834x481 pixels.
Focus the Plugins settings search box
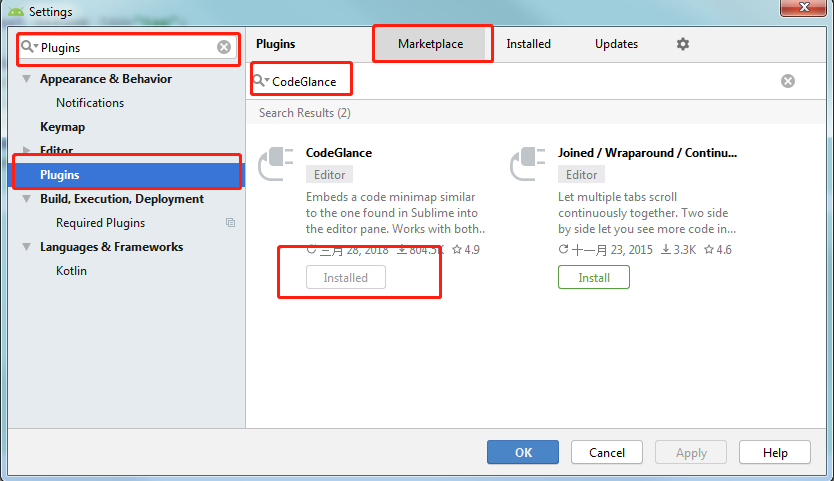[128, 47]
